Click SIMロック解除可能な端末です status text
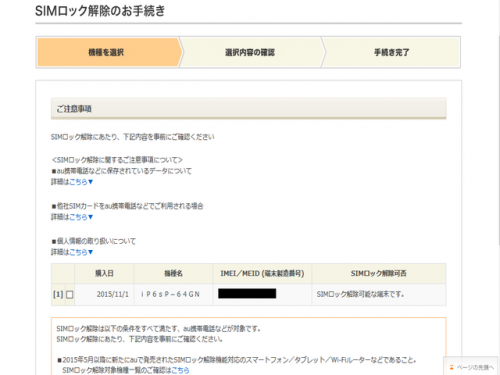 coord(360,294)
